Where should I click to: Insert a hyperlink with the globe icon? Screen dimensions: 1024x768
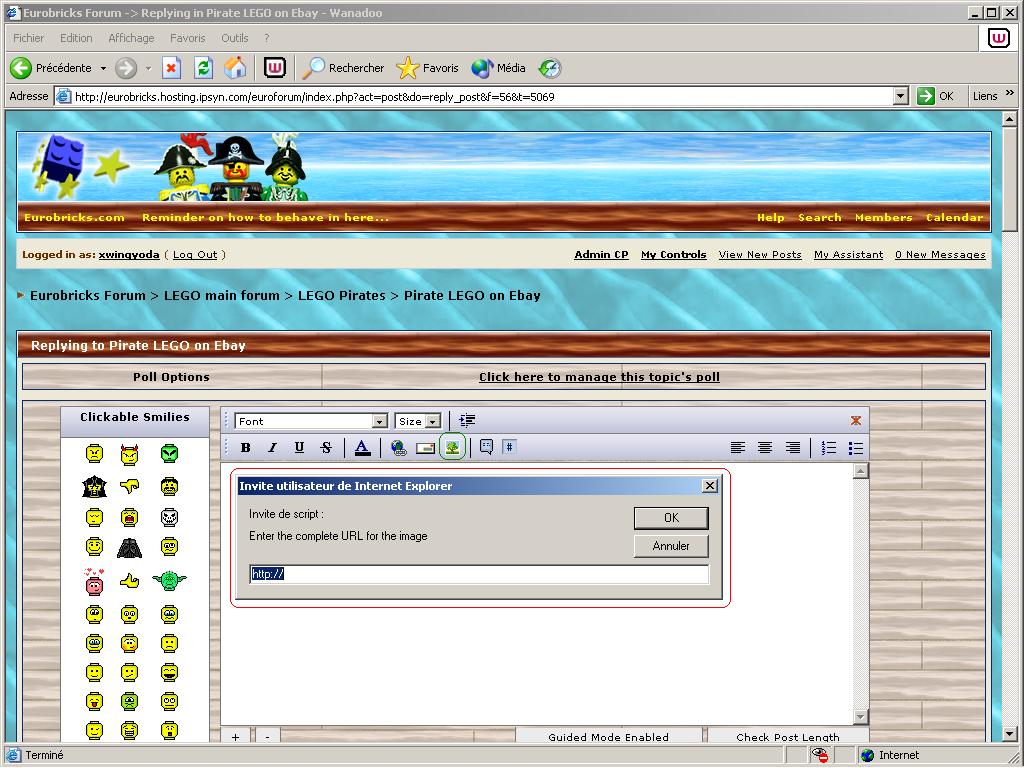[399, 448]
